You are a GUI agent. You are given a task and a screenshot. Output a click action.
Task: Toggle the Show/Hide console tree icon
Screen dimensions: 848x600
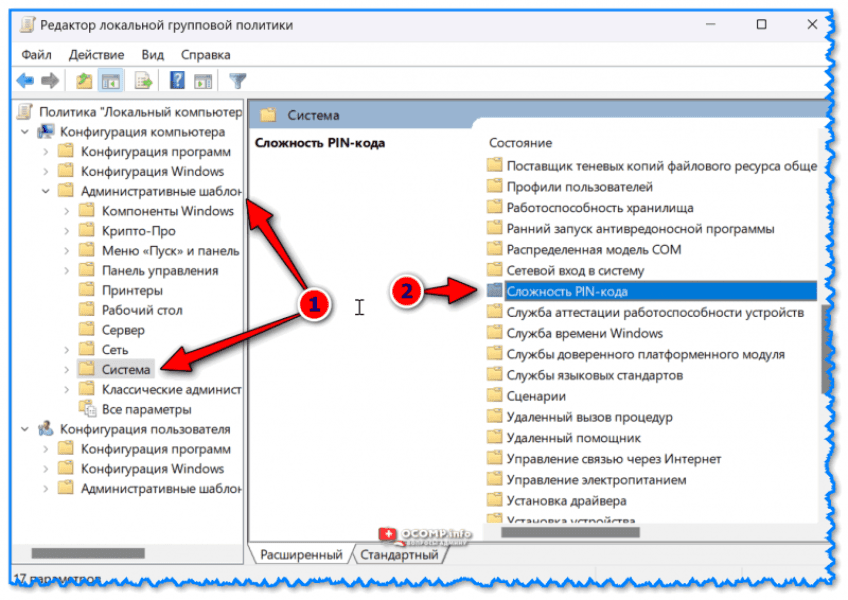click(111, 81)
